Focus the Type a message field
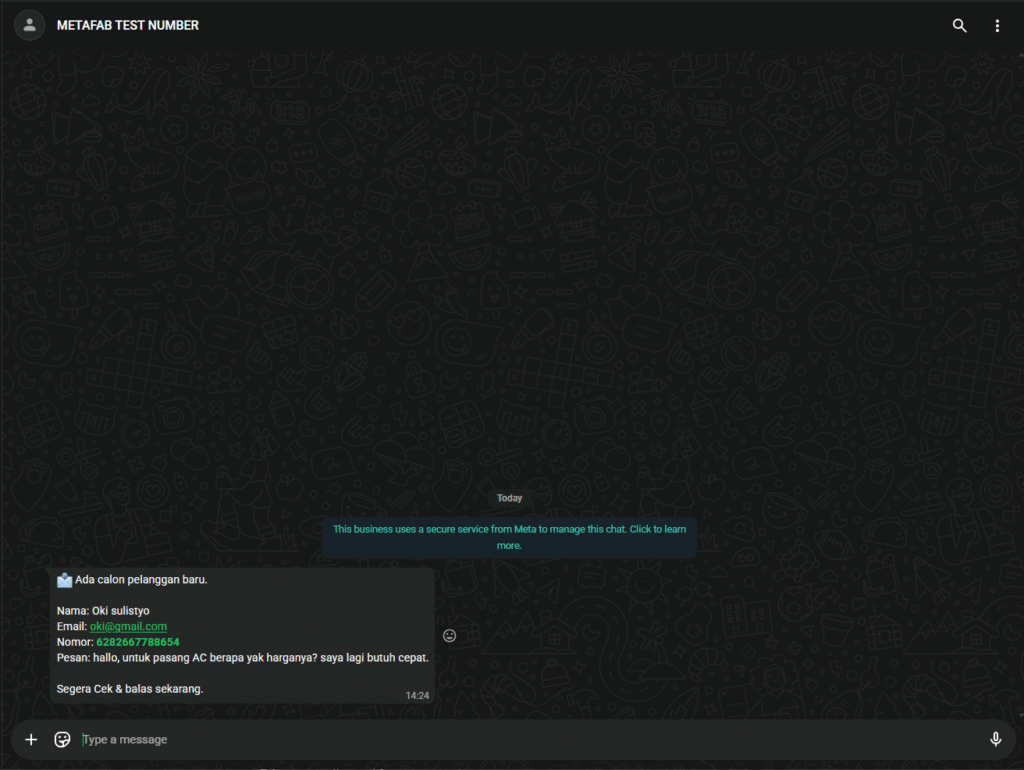The height and width of the screenshot is (770, 1024). tap(520, 739)
